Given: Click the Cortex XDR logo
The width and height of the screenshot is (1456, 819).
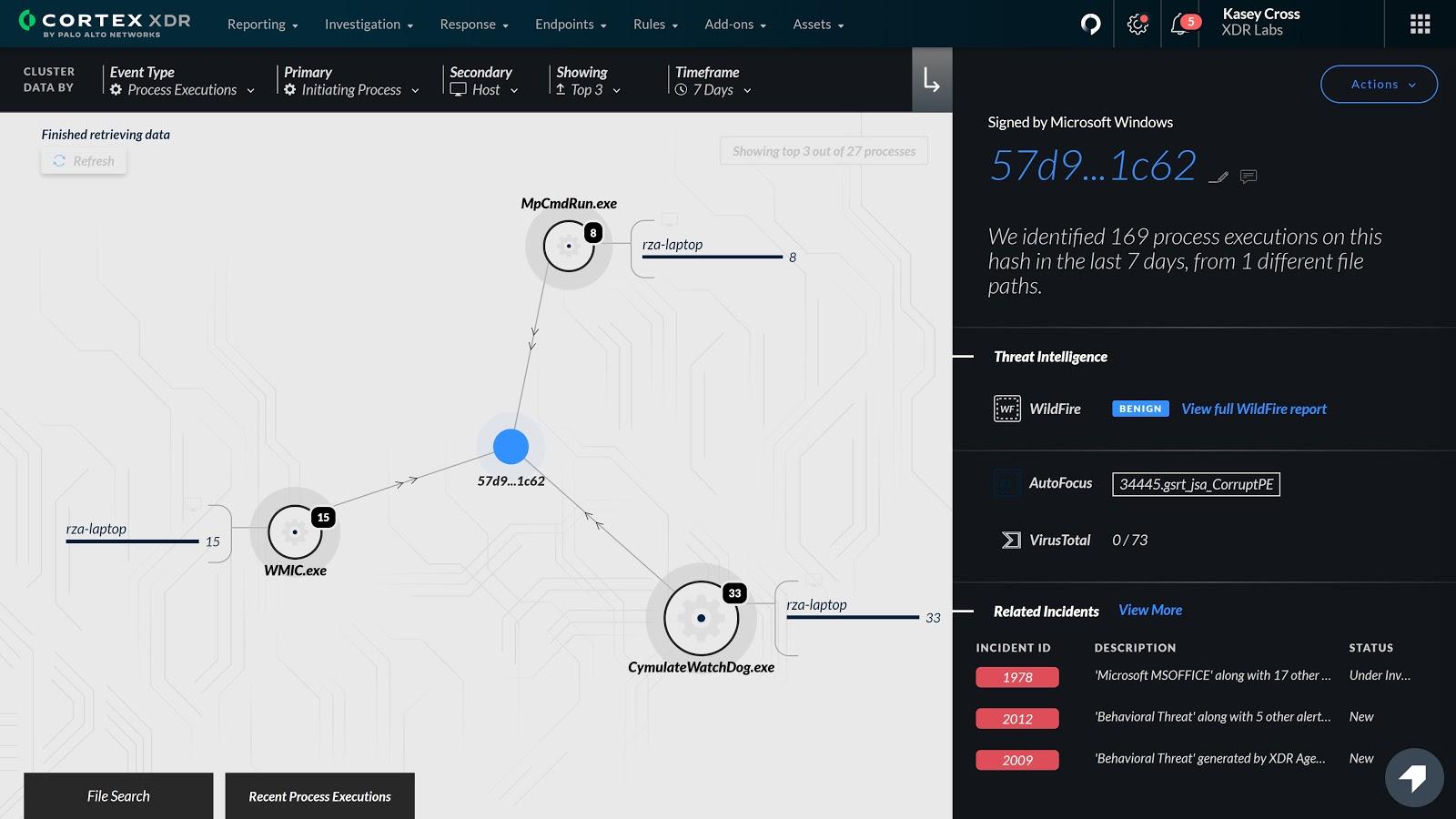Looking at the screenshot, I should pyautogui.click(x=105, y=24).
